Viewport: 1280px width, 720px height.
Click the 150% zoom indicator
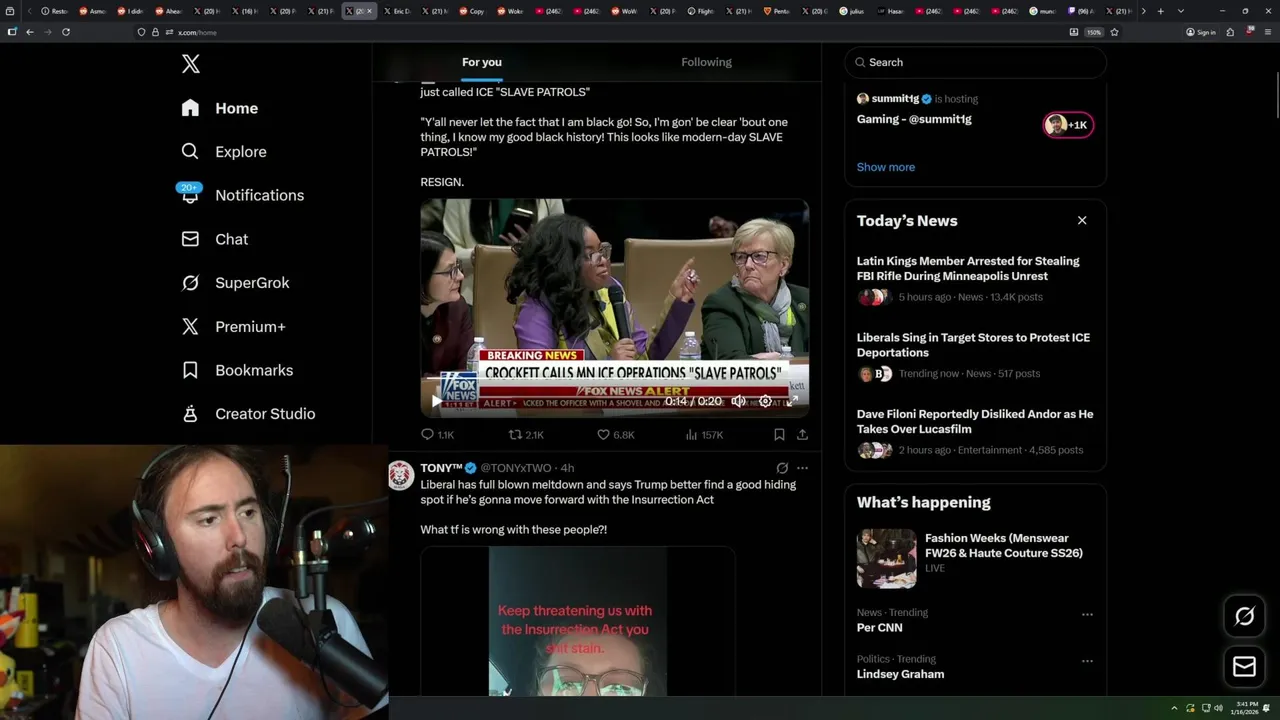click(x=1094, y=32)
